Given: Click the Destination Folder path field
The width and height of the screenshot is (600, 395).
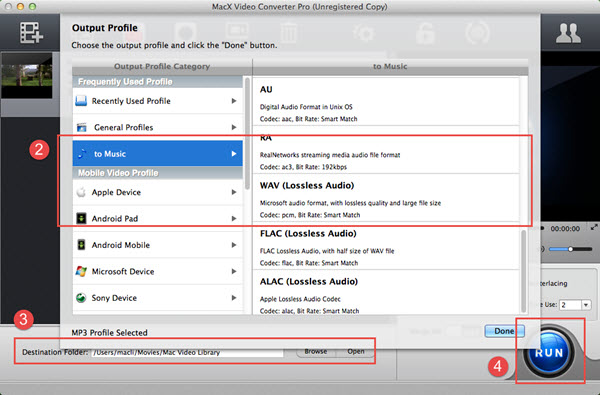Looking at the screenshot, I should coord(188,353).
